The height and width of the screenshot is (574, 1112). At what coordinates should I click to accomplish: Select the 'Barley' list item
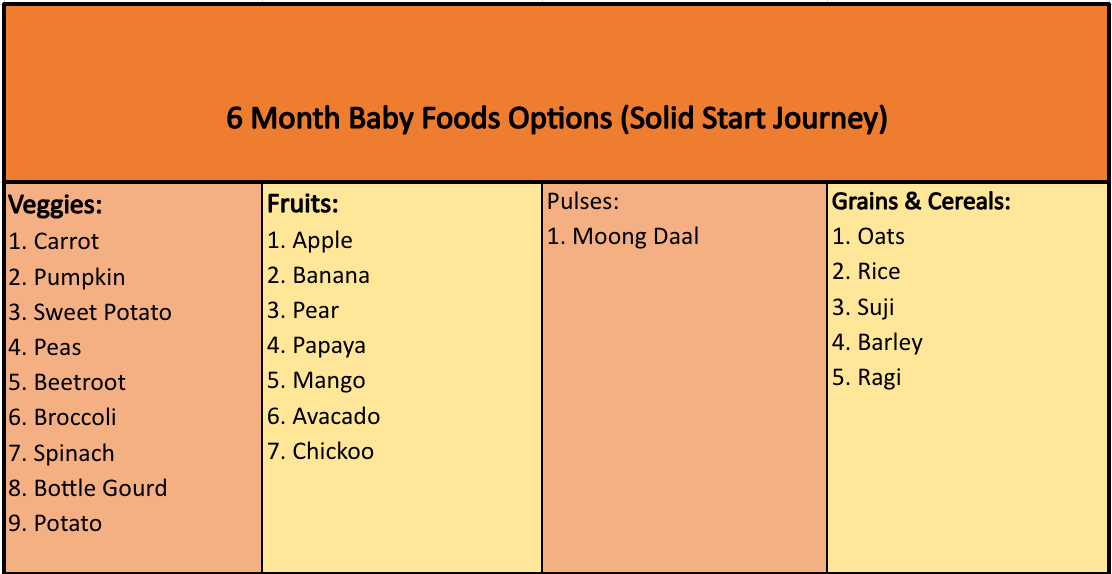point(889,342)
